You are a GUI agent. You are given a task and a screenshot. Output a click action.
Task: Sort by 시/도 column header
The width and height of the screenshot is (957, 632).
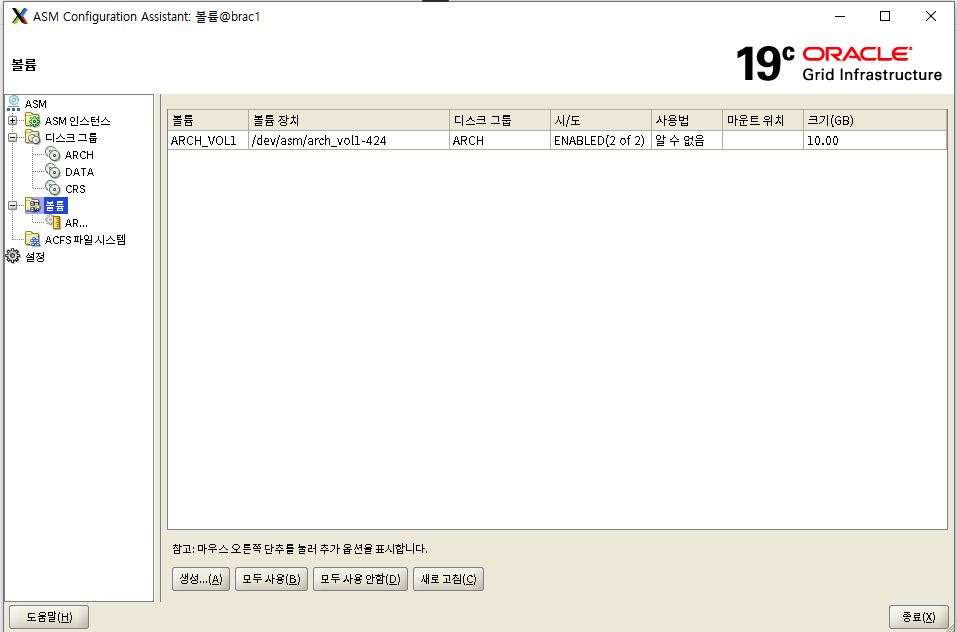[x=601, y=120]
